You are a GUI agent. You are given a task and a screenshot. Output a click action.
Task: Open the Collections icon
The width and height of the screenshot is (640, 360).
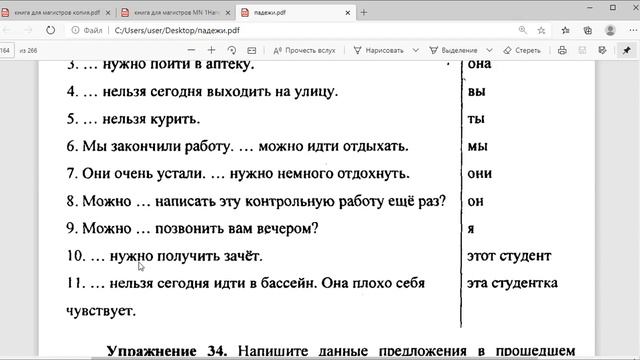tap(588, 30)
